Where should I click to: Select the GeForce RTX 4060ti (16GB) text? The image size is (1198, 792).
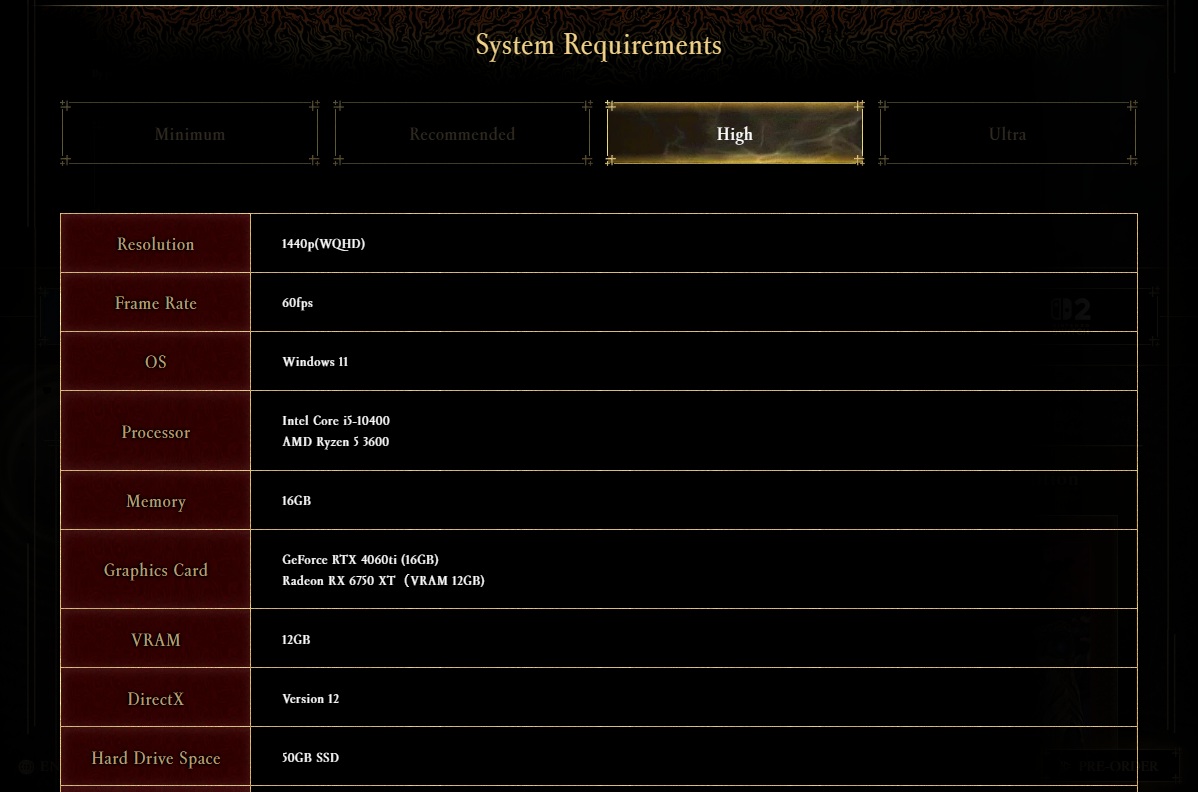pyautogui.click(x=360, y=560)
